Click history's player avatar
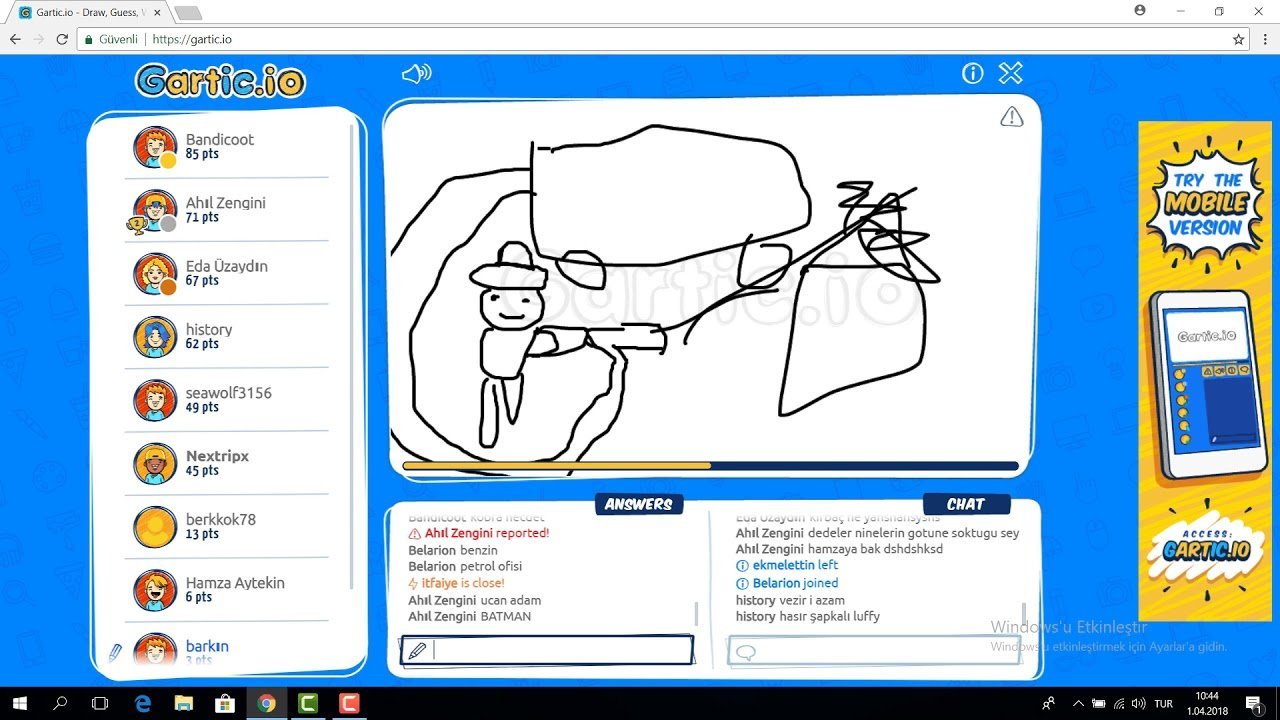The height and width of the screenshot is (720, 1280). [x=155, y=337]
